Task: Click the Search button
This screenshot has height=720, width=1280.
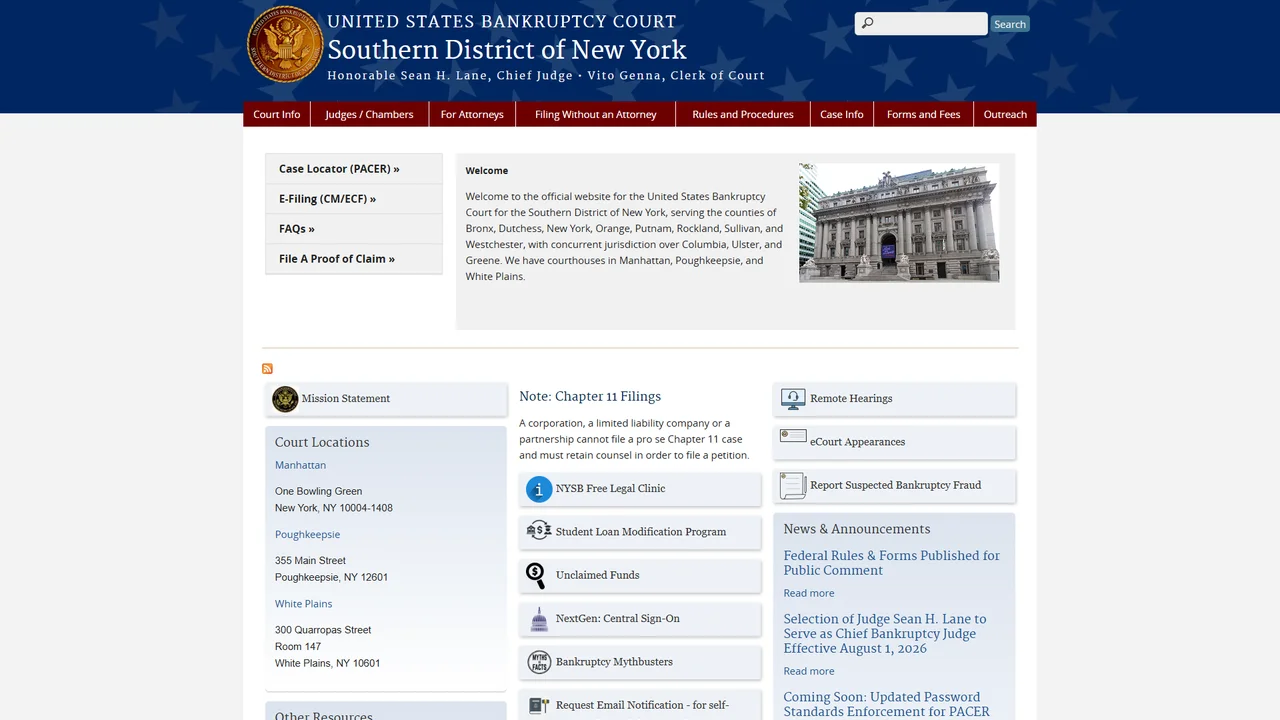Action: click(x=1010, y=24)
